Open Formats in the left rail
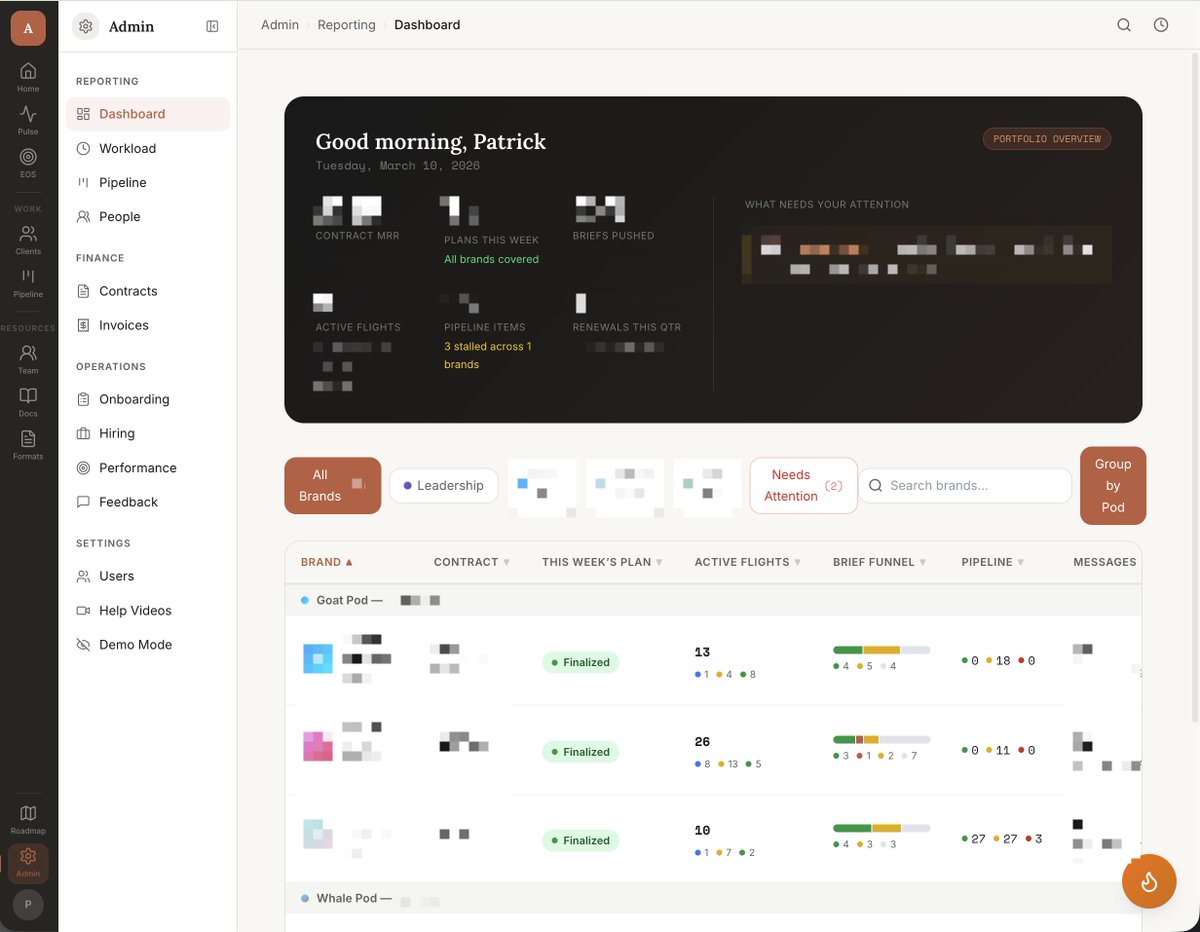The image size is (1200, 932). coord(28,445)
